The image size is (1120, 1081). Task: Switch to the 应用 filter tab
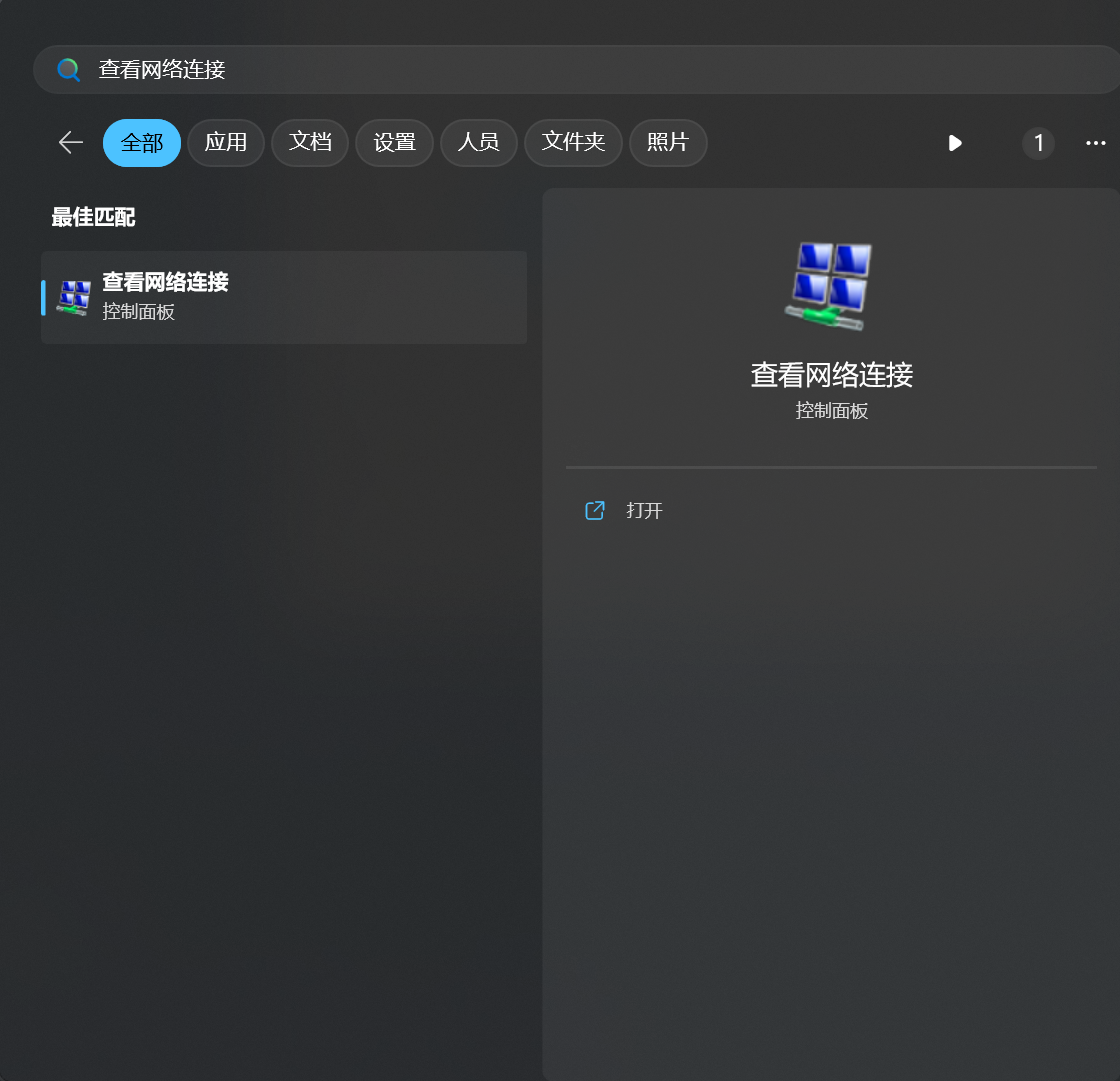coord(225,143)
